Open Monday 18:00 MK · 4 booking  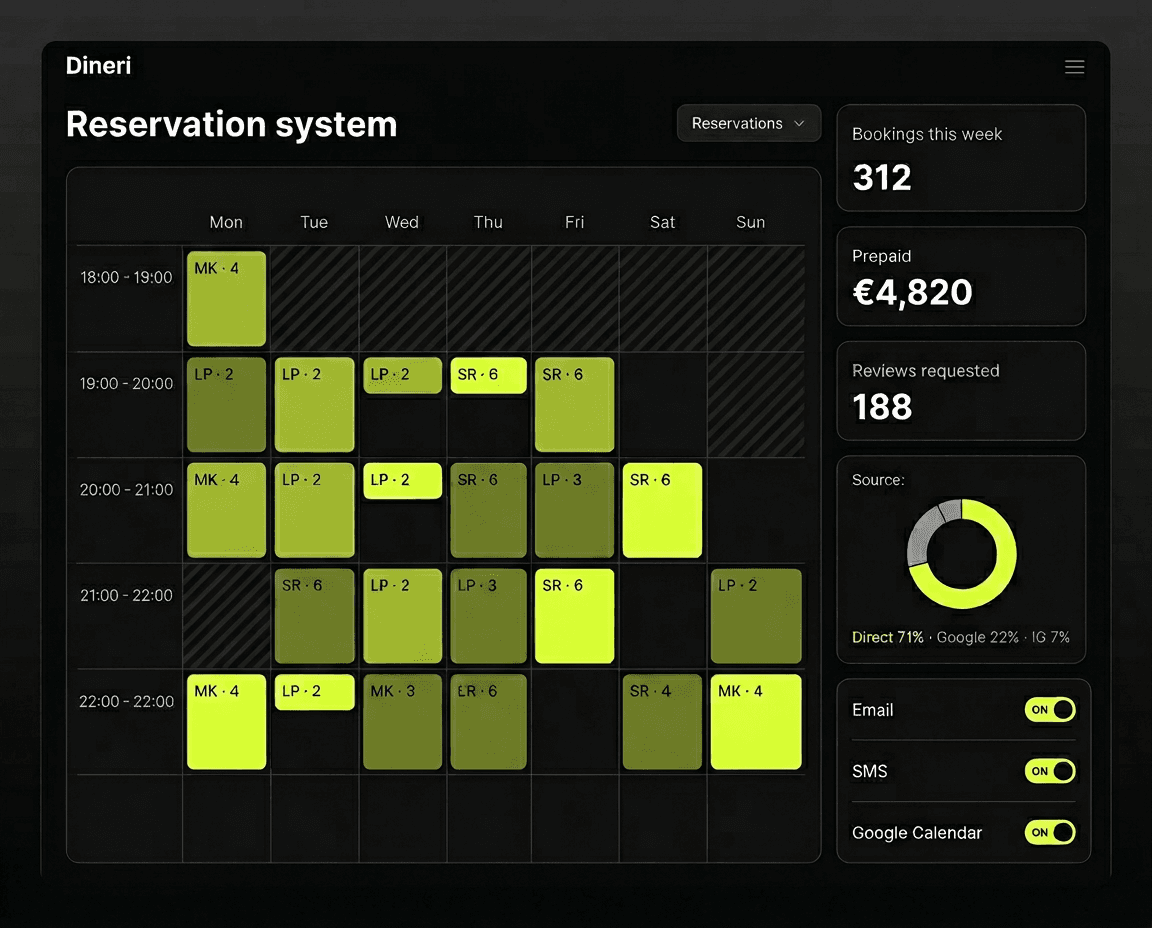pyautogui.click(x=226, y=298)
